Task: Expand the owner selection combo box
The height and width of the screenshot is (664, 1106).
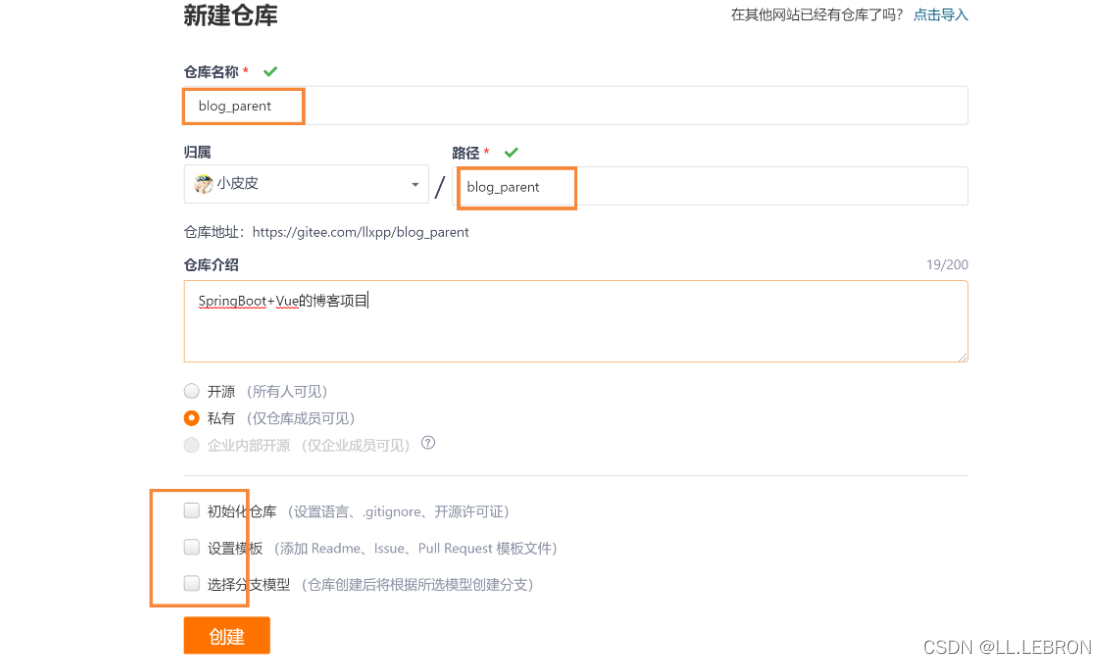Action: pyautogui.click(x=305, y=185)
